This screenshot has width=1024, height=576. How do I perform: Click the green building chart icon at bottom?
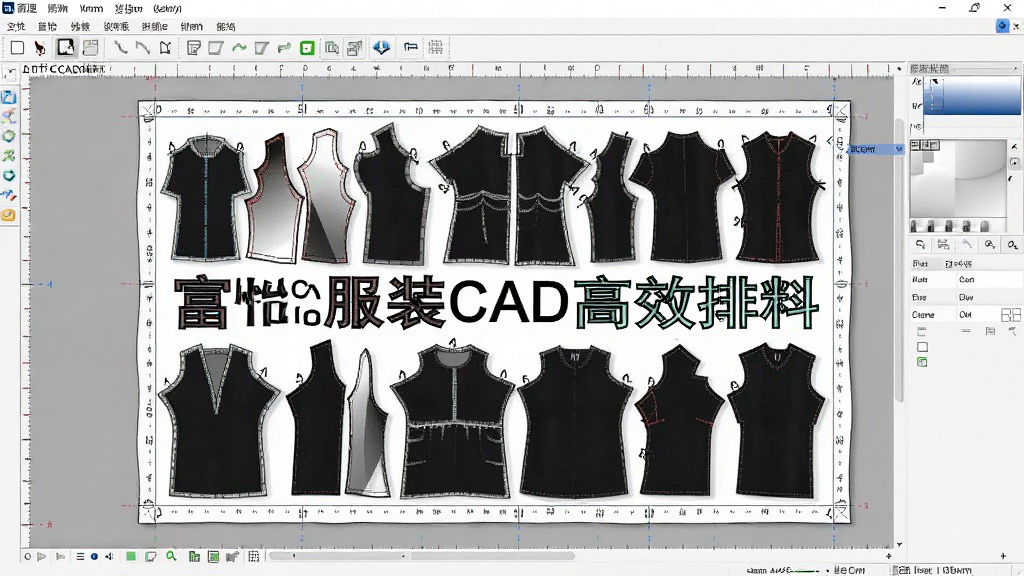coord(194,556)
